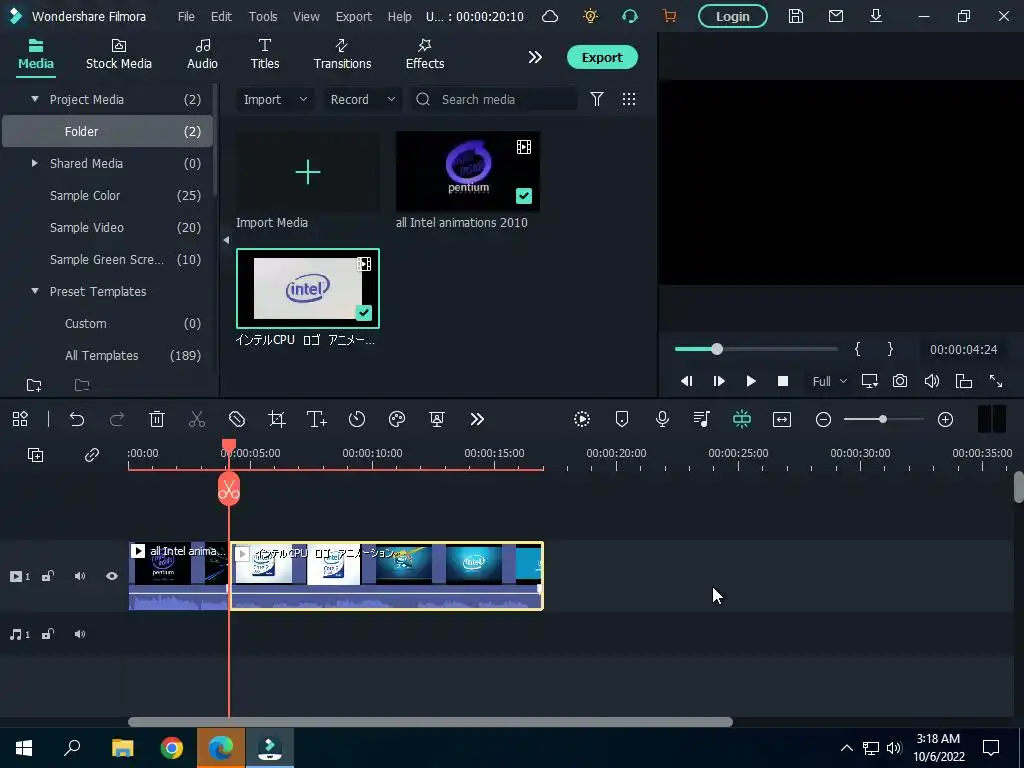Undo the last edit

click(77, 419)
